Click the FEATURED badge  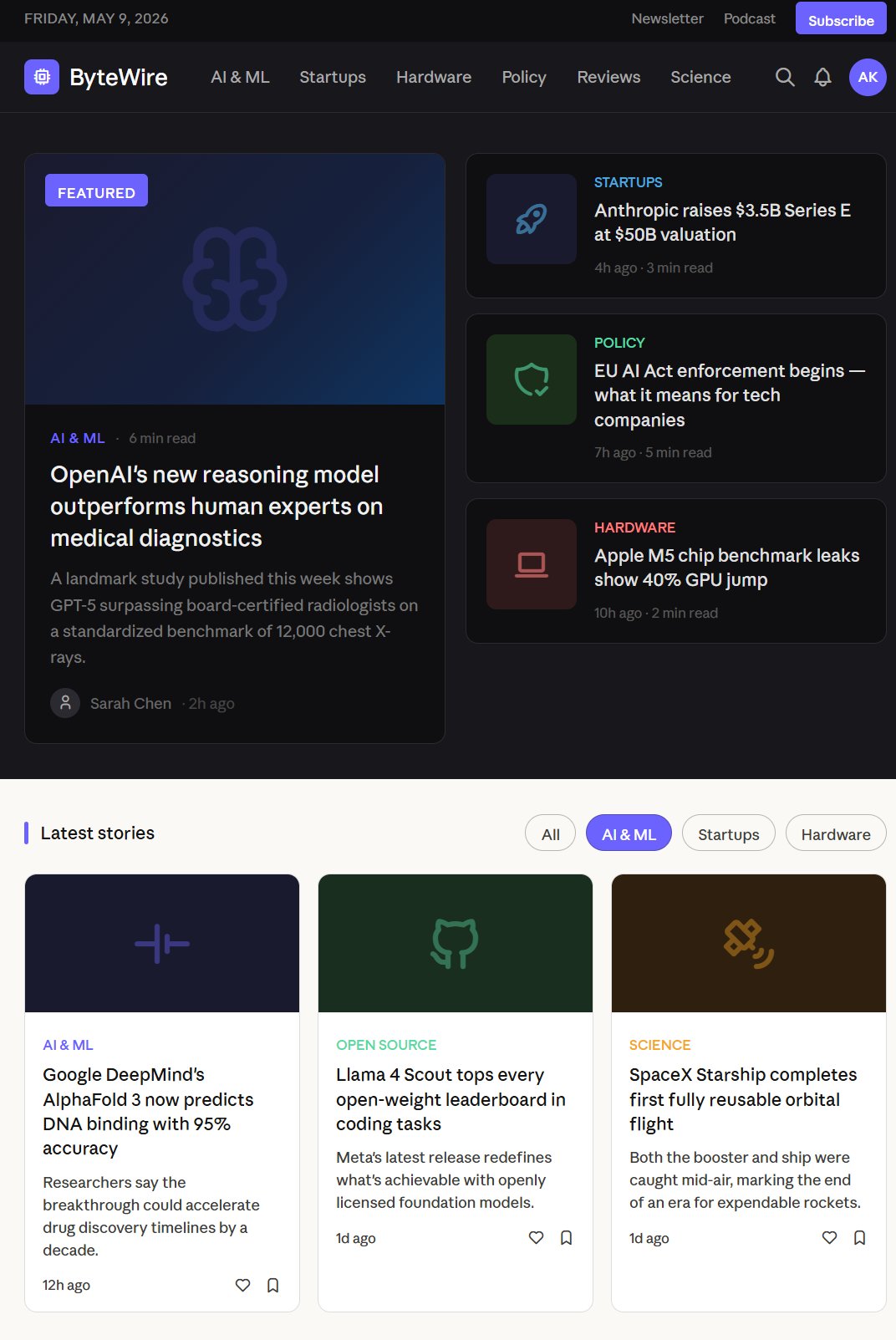pyautogui.click(x=96, y=191)
